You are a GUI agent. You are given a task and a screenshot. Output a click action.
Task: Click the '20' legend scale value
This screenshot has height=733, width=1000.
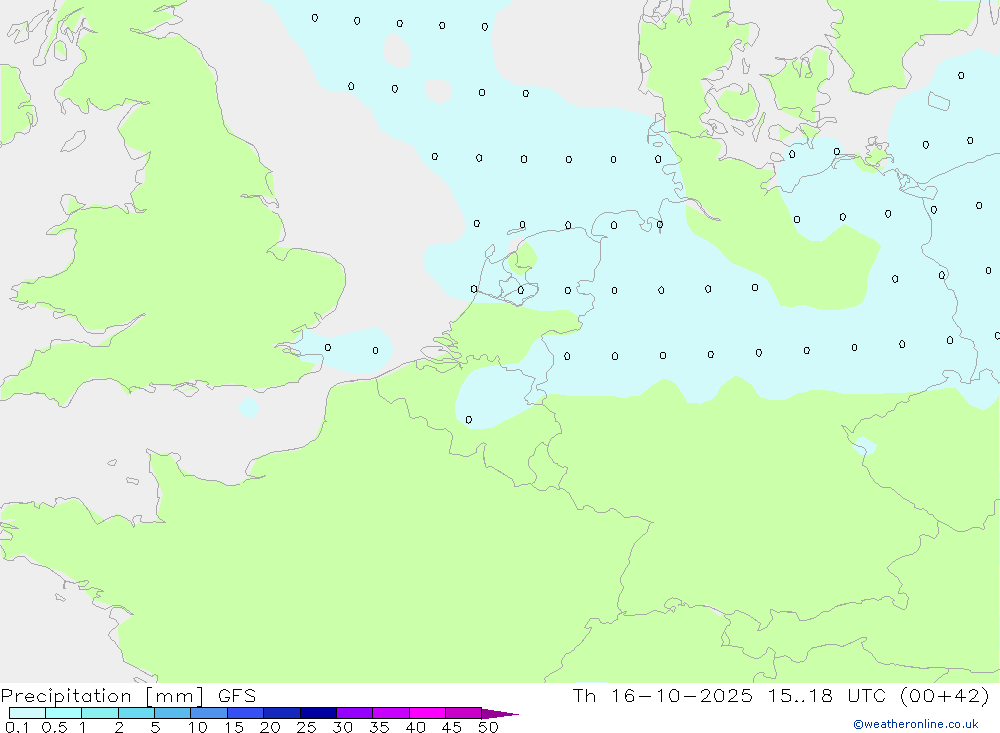(270, 727)
